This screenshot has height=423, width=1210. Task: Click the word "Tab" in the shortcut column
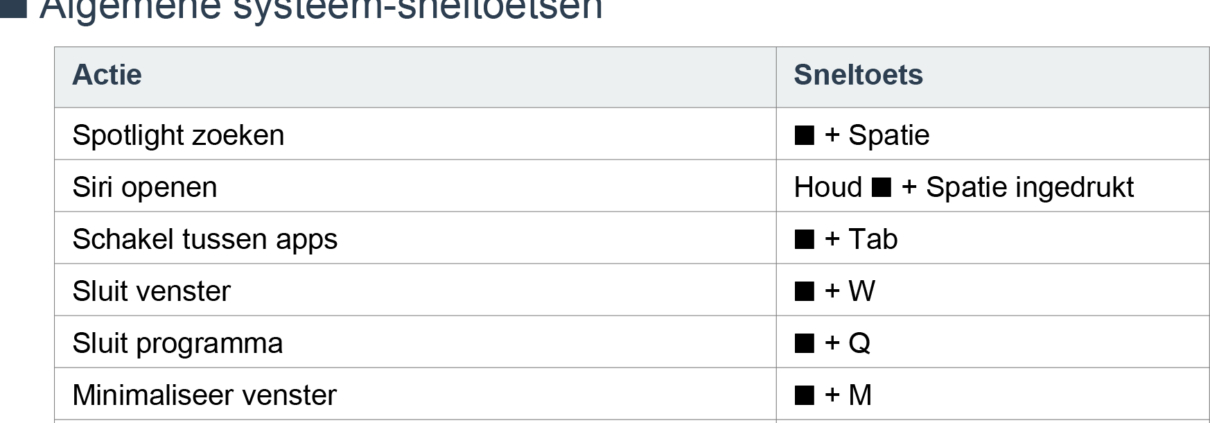point(874,240)
